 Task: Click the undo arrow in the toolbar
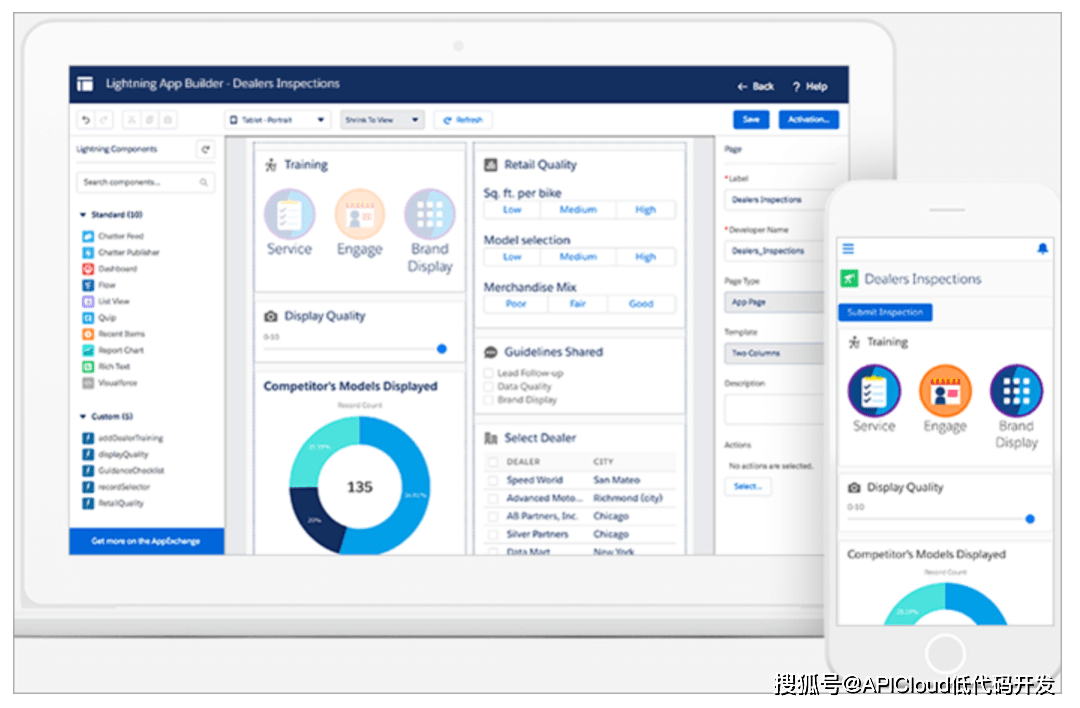85,121
